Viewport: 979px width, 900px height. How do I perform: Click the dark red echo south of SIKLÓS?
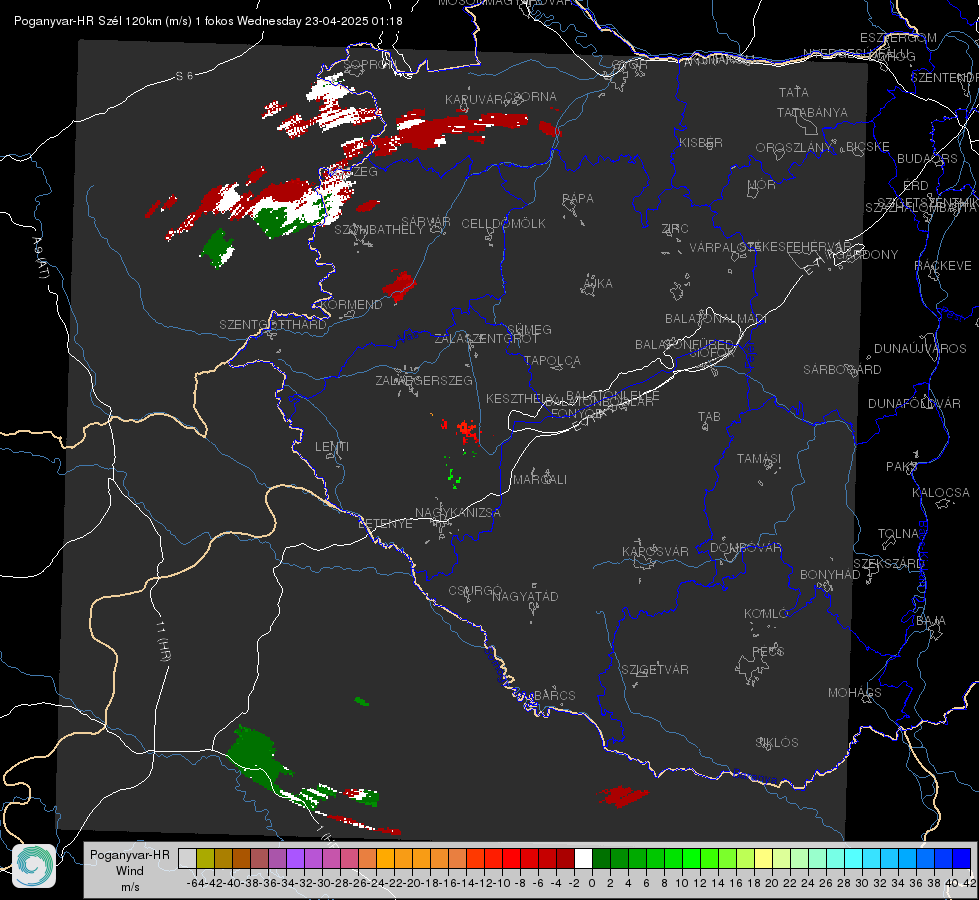pyautogui.click(x=622, y=796)
